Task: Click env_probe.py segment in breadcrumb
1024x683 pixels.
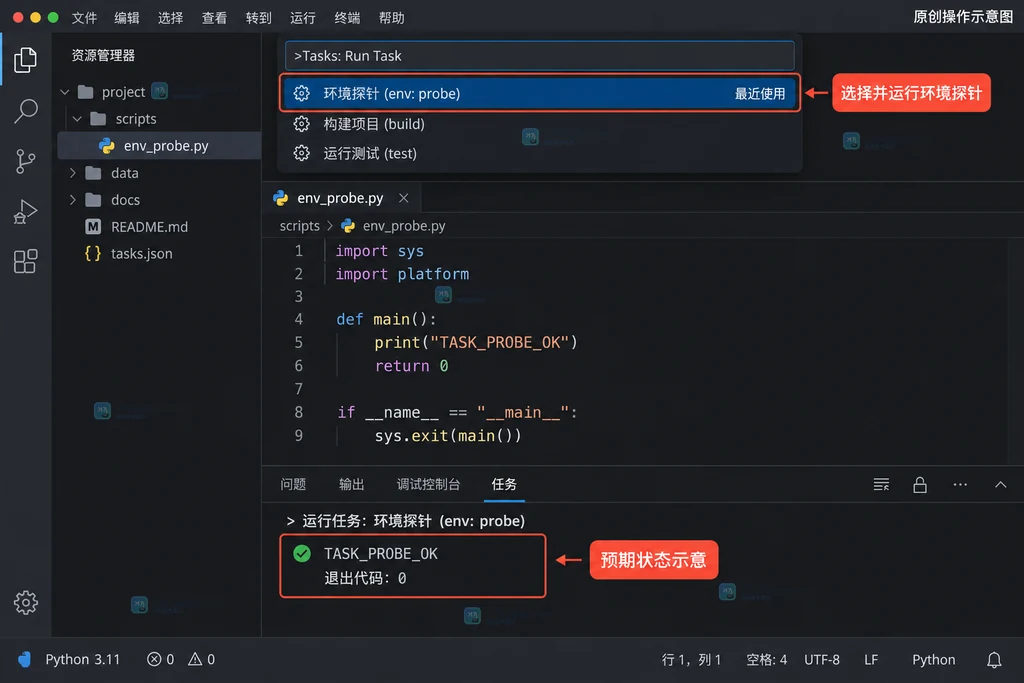Action: (x=404, y=226)
